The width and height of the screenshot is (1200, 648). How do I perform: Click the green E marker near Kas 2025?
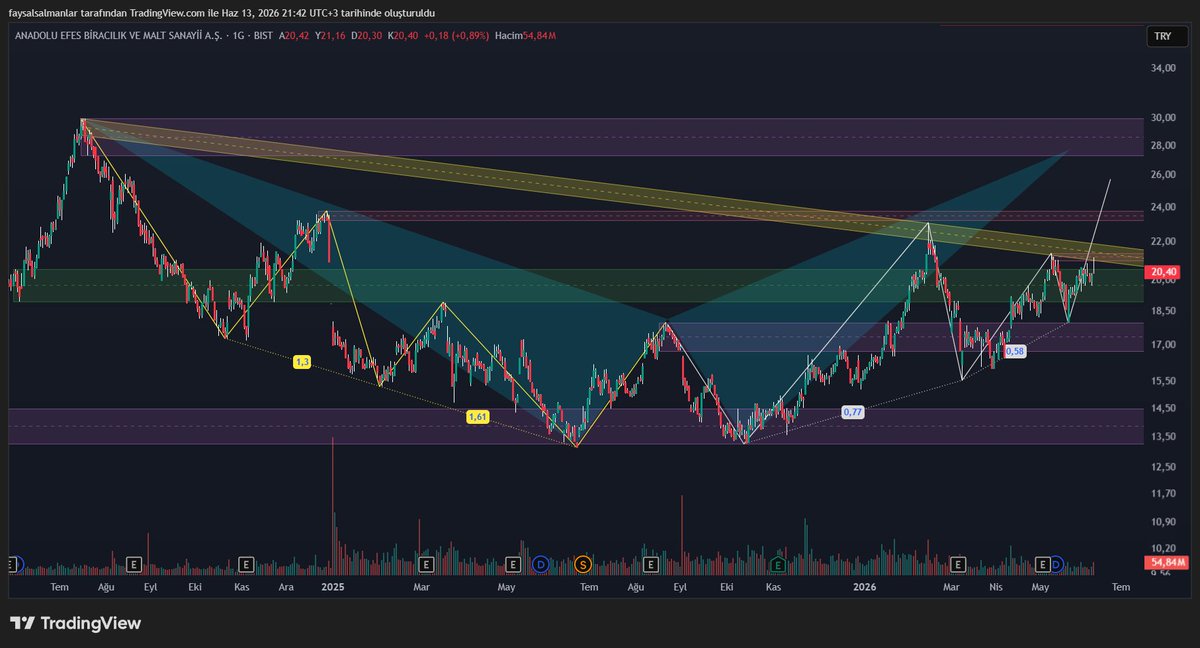tap(776, 565)
